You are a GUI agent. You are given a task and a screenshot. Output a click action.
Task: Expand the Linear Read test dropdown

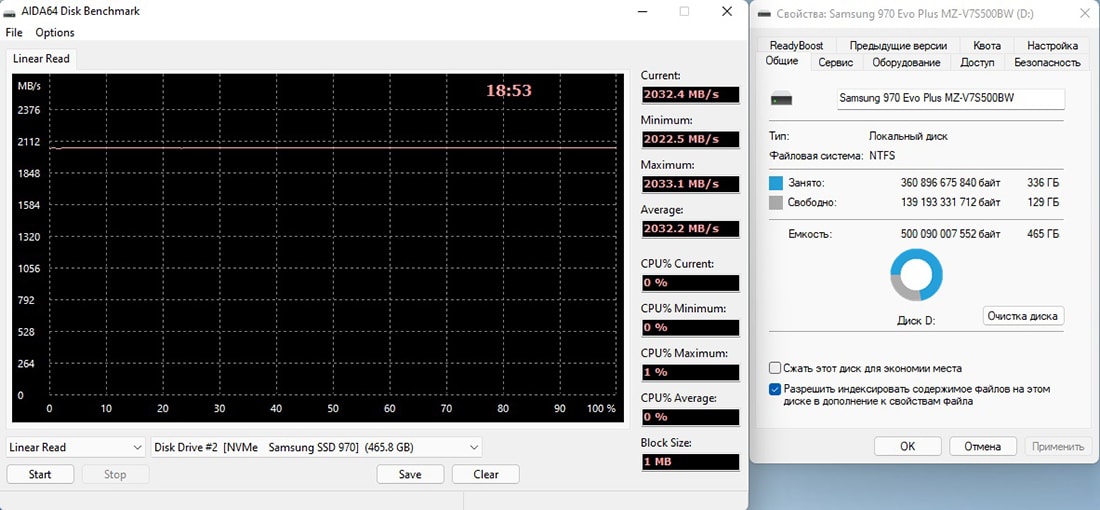77,447
